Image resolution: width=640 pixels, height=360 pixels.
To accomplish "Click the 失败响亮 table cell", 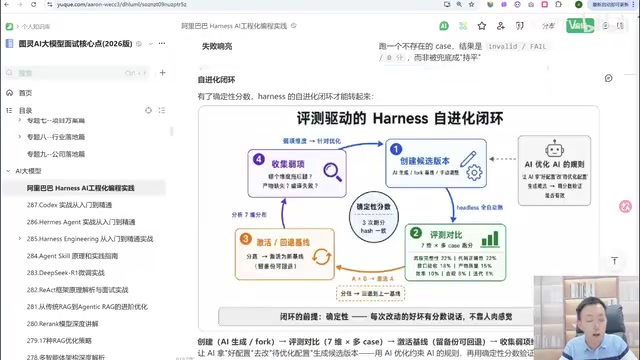I will tap(217, 47).
